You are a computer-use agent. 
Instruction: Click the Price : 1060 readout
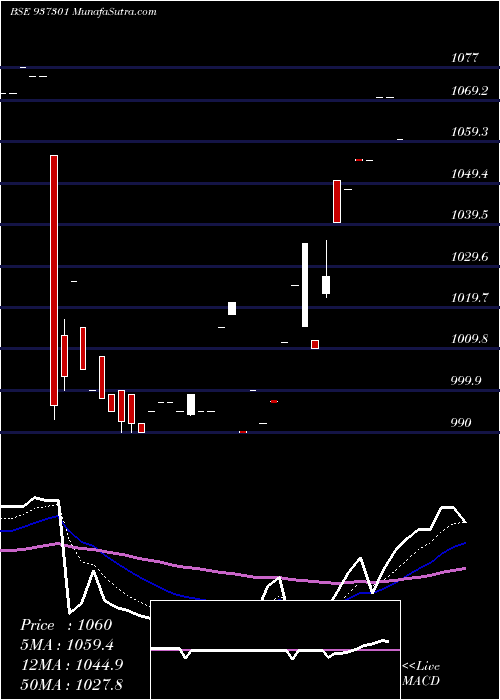pyautogui.click(x=66, y=625)
